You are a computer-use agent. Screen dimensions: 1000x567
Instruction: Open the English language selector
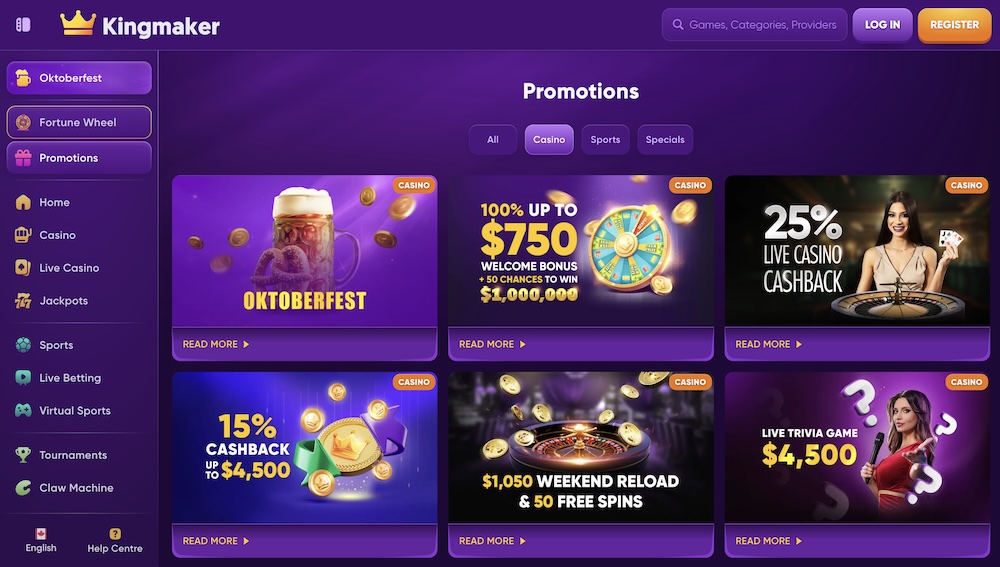pos(41,540)
